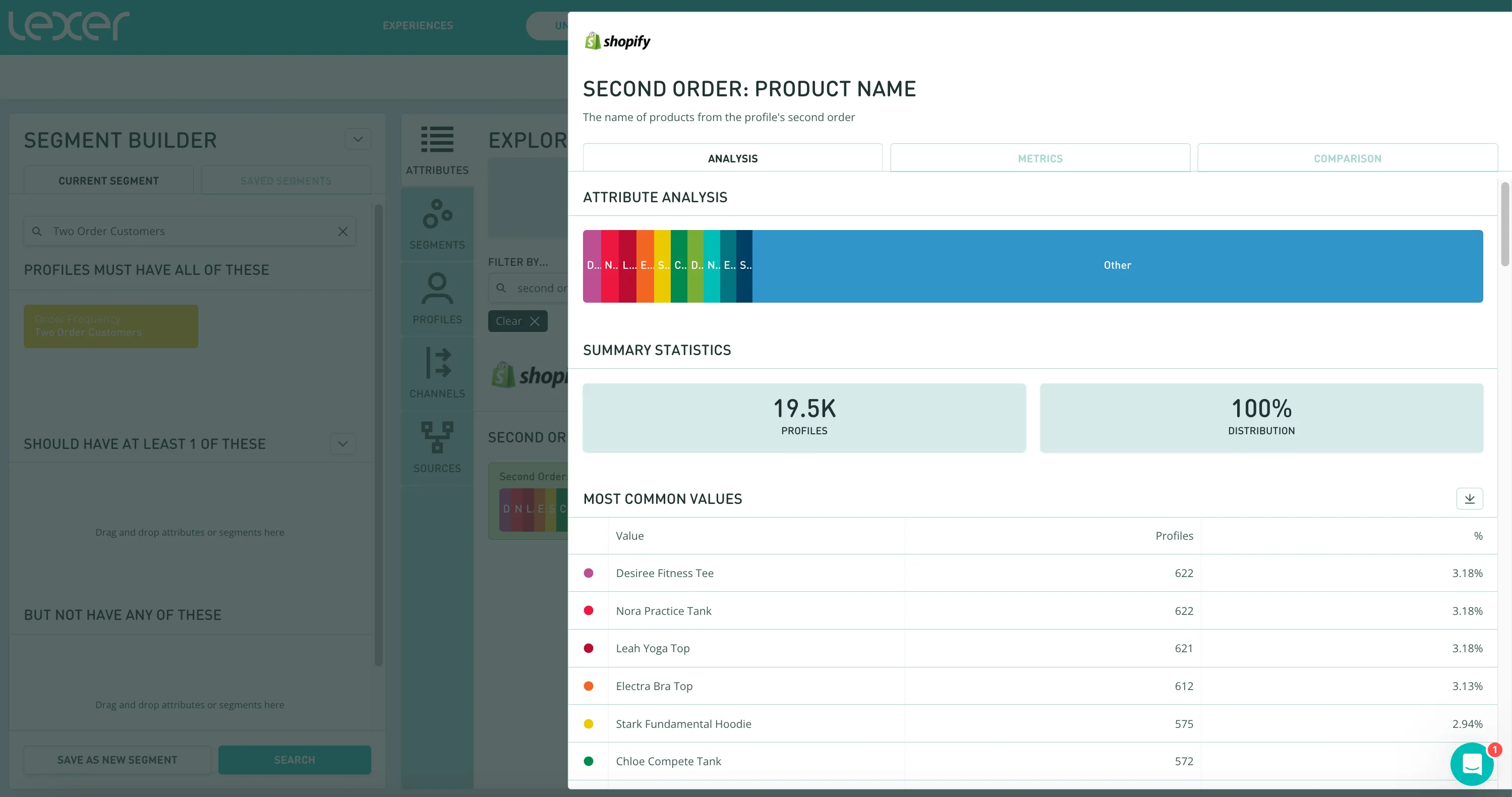Viewport: 1512px width, 797px height.
Task: Open the Profiles sidebar icon
Action: click(437, 299)
